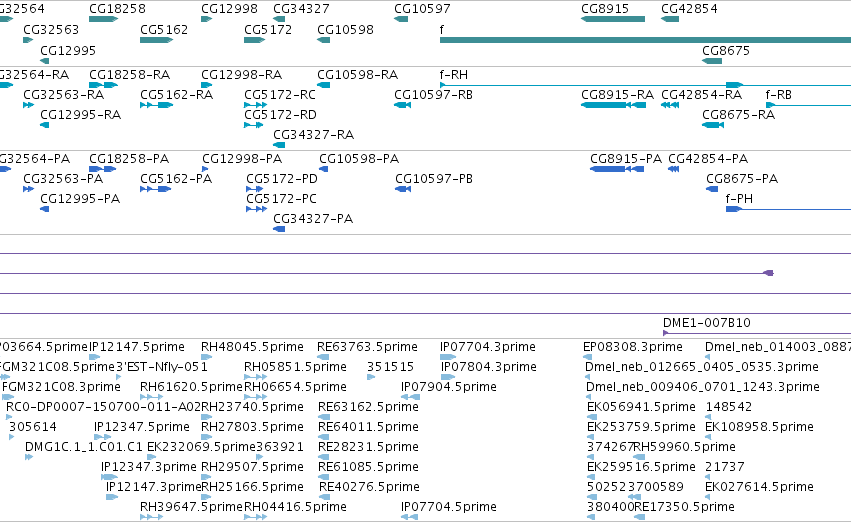Select the CG18258 gene label
The height and width of the screenshot is (522, 851).
(x=117, y=9)
